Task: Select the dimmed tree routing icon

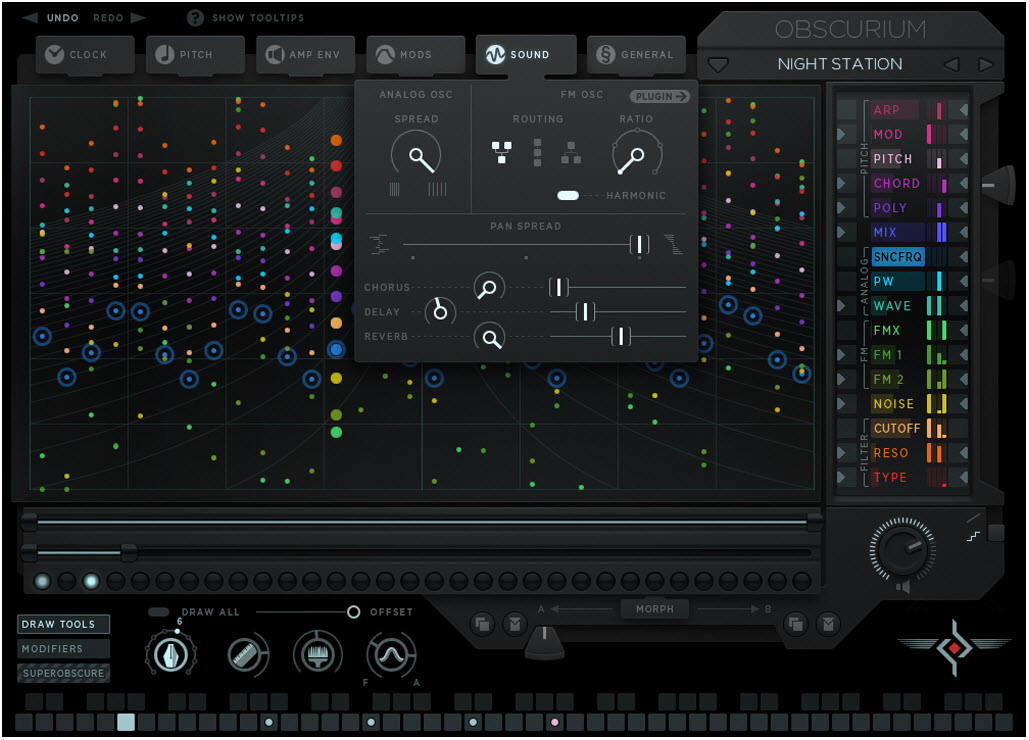Action: click(x=571, y=152)
